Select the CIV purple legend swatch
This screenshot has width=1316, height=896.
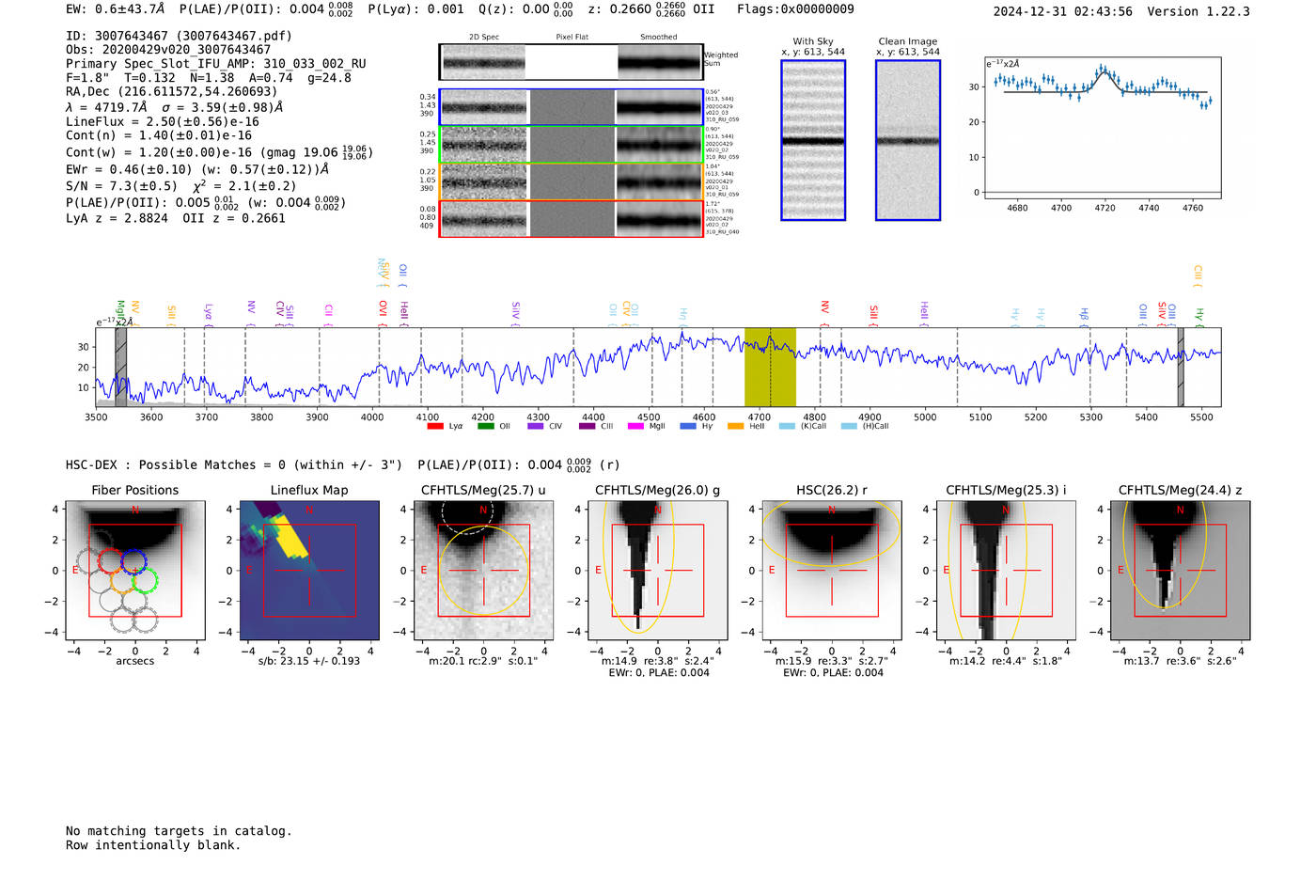click(536, 426)
